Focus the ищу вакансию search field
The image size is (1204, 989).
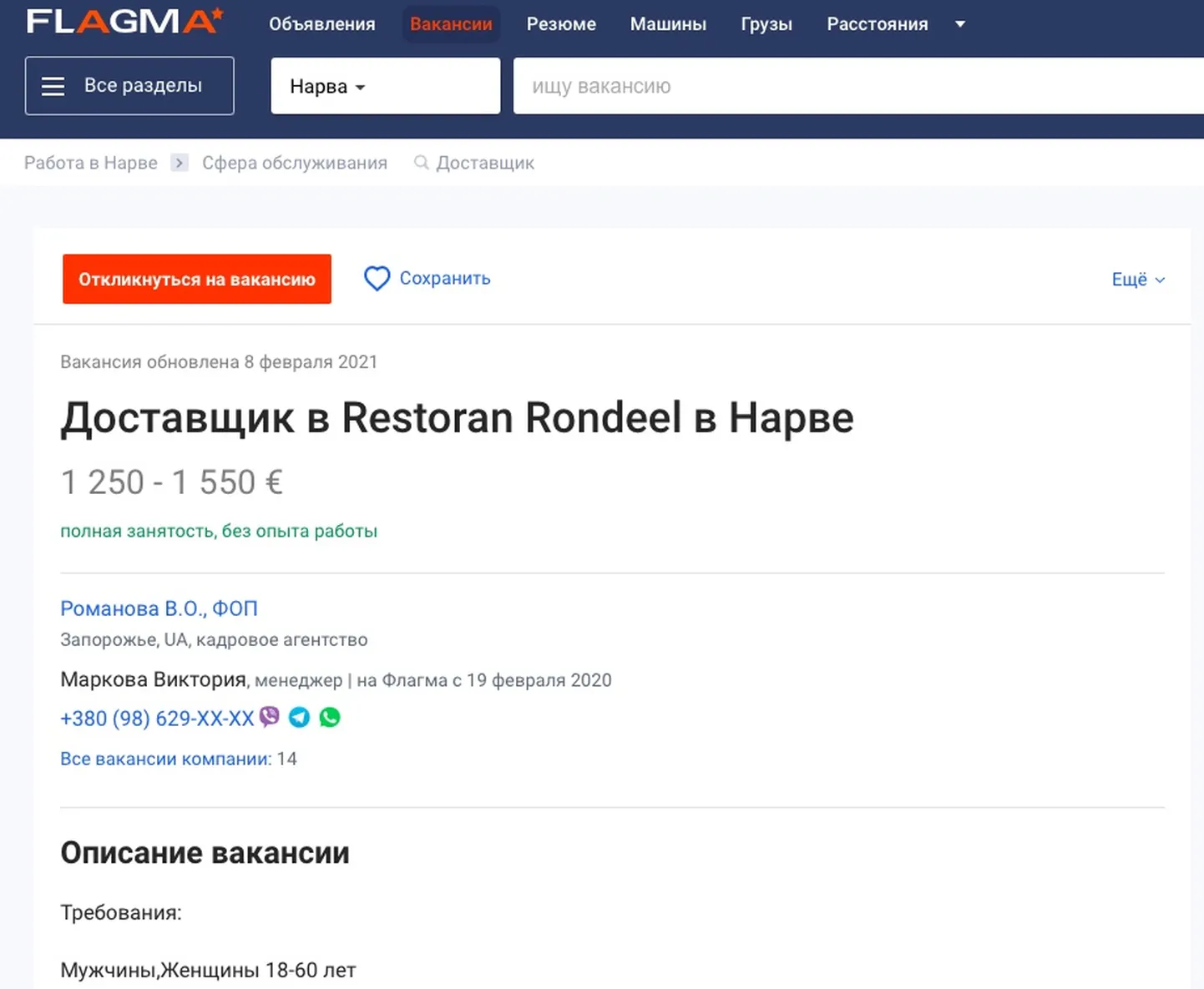tap(858, 86)
